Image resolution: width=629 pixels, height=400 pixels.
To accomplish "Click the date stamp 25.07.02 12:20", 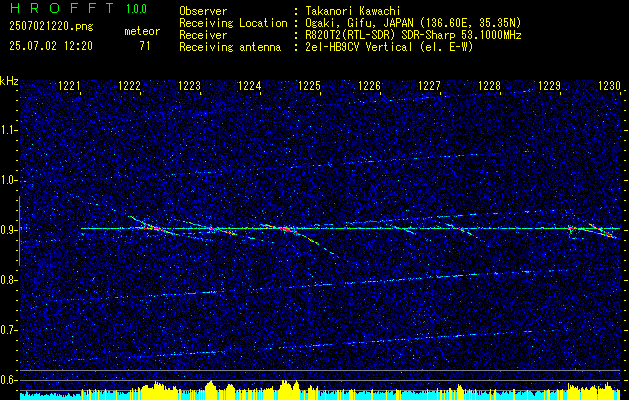I will tap(51, 46).
